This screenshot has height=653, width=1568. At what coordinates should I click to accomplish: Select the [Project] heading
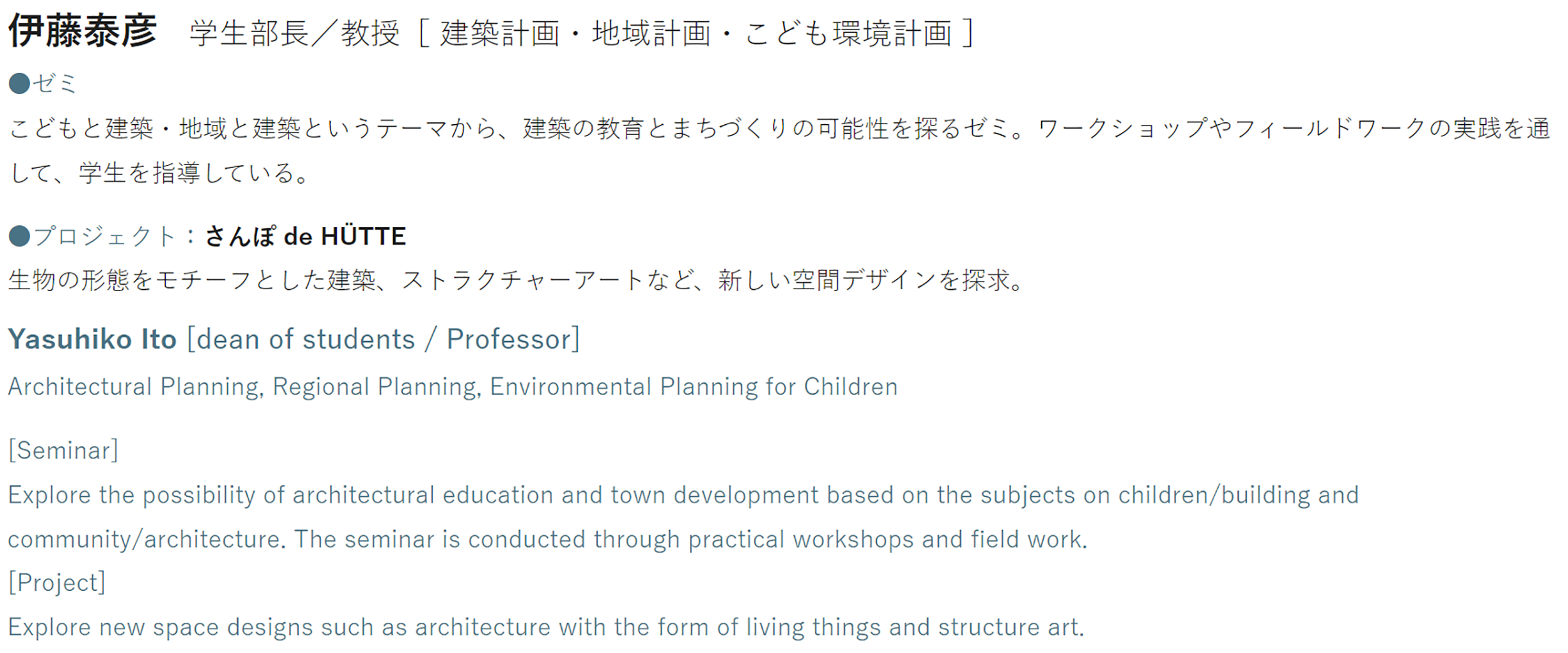tap(56, 583)
